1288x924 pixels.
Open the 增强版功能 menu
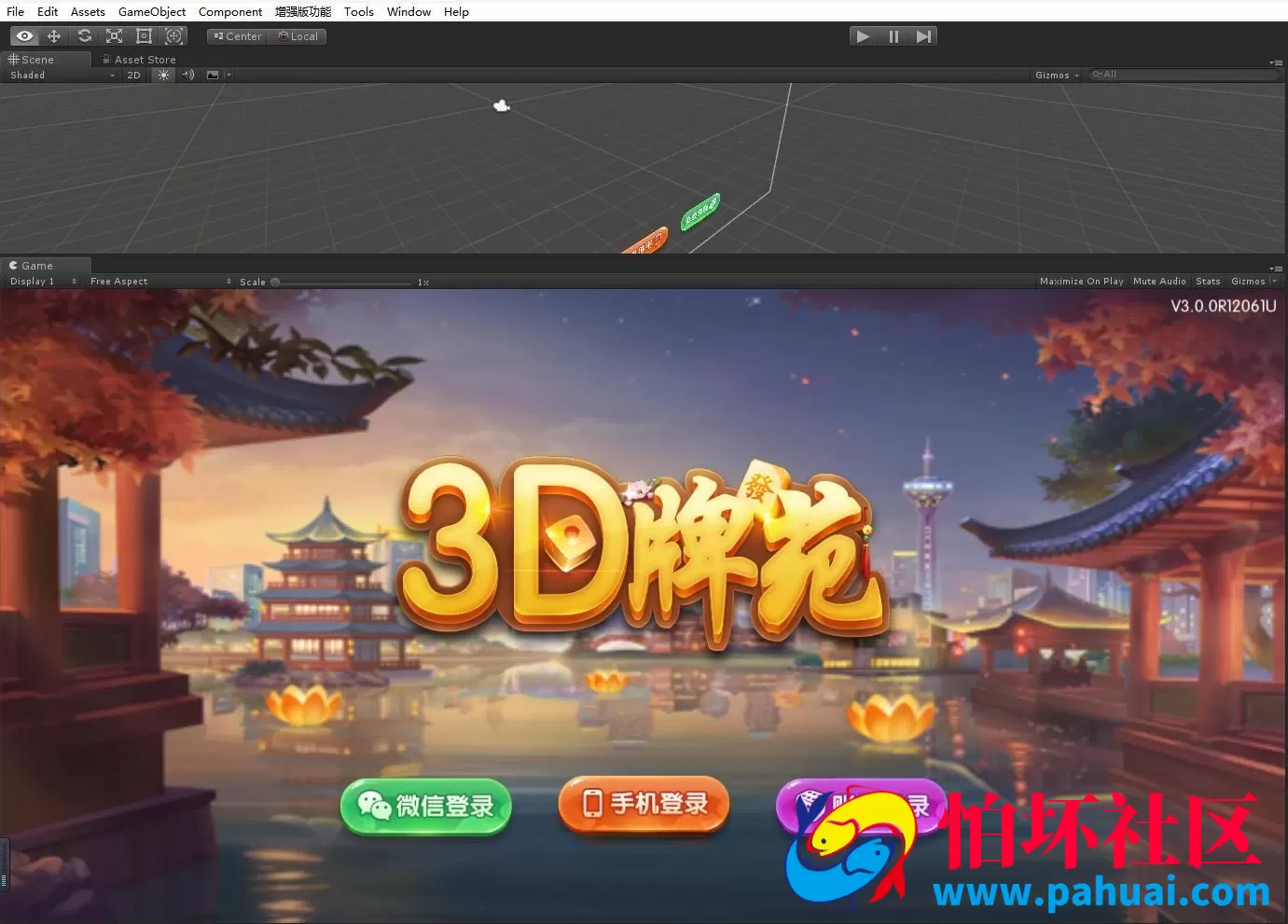tap(303, 11)
